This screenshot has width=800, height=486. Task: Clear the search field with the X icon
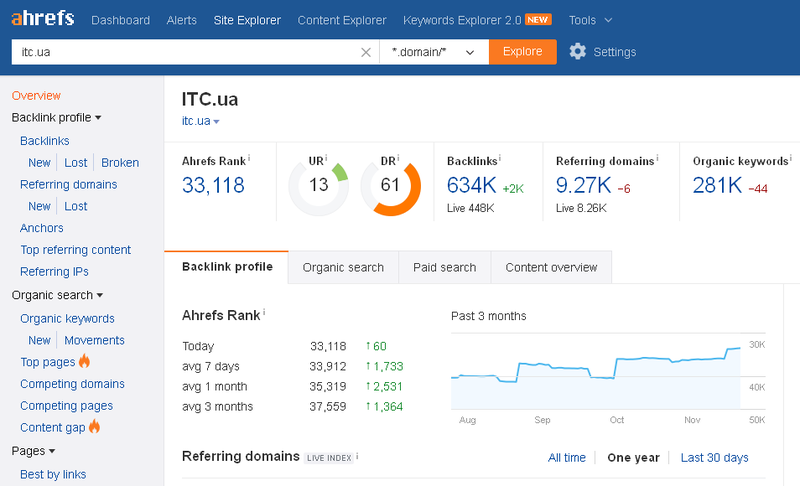click(366, 52)
